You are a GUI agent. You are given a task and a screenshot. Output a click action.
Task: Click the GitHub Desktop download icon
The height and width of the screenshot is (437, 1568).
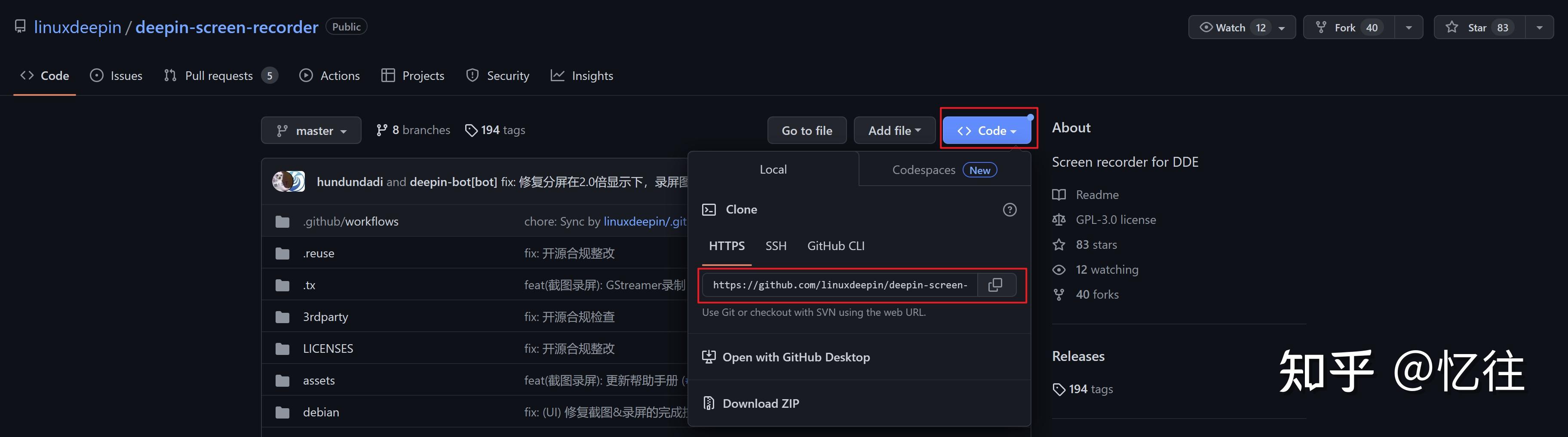(709, 357)
